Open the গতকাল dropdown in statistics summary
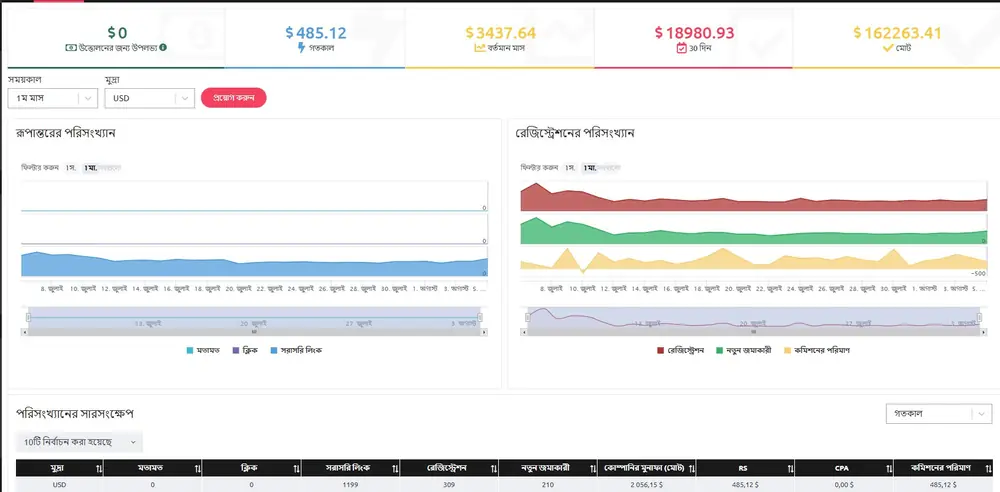1000x492 pixels. point(939,414)
